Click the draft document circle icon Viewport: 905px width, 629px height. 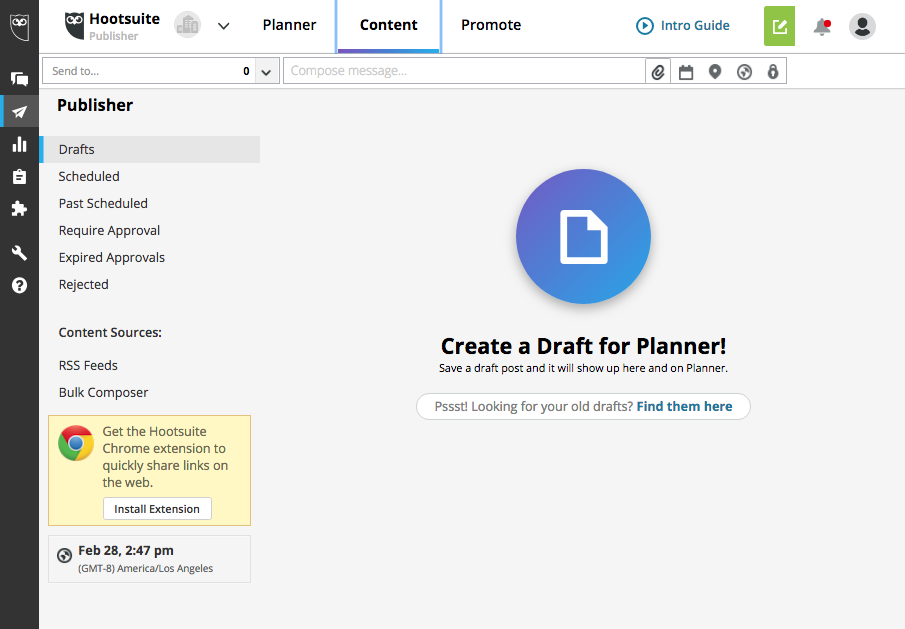click(x=584, y=236)
